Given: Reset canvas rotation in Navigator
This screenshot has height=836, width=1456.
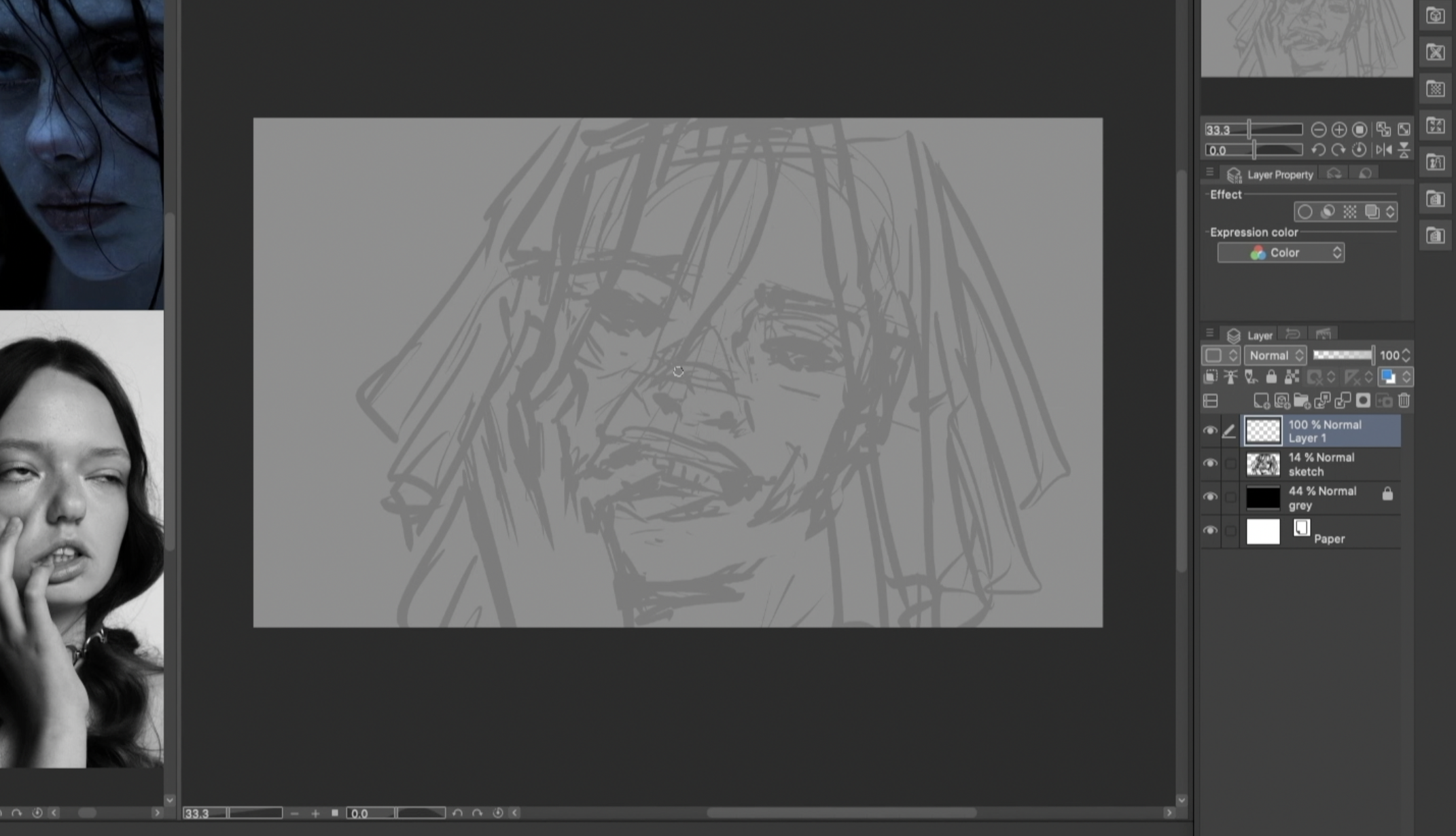Looking at the screenshot, I should 1359,150.
